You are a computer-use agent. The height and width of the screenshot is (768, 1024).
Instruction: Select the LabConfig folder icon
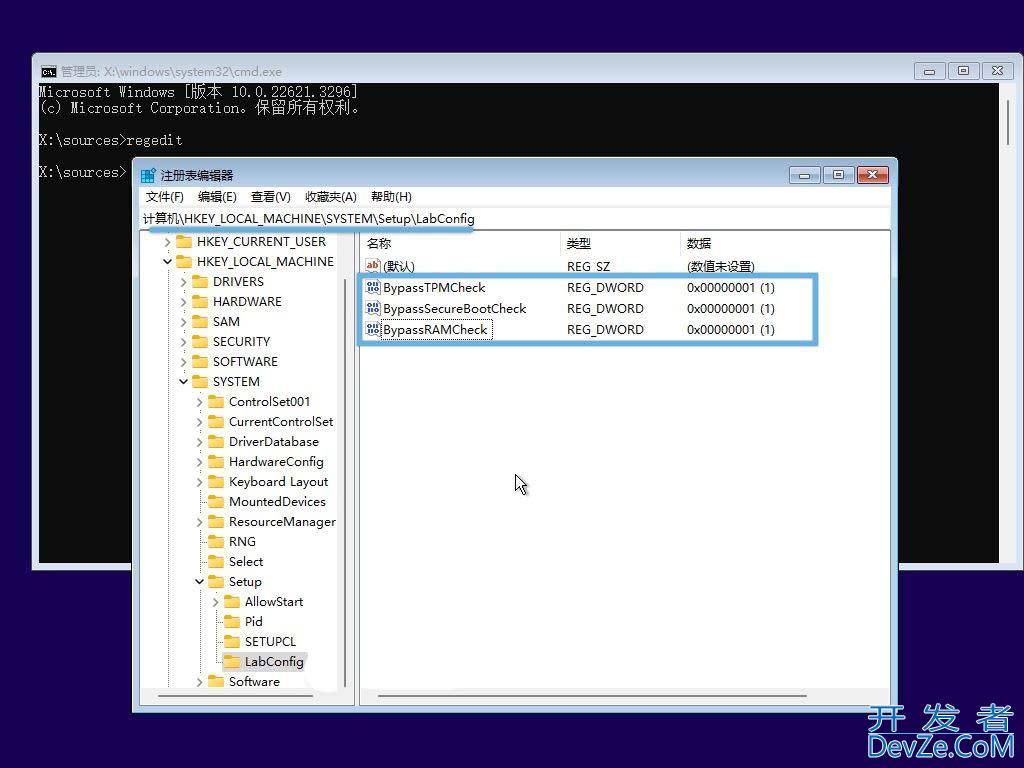pyautogui.click(x=232, y=662)
